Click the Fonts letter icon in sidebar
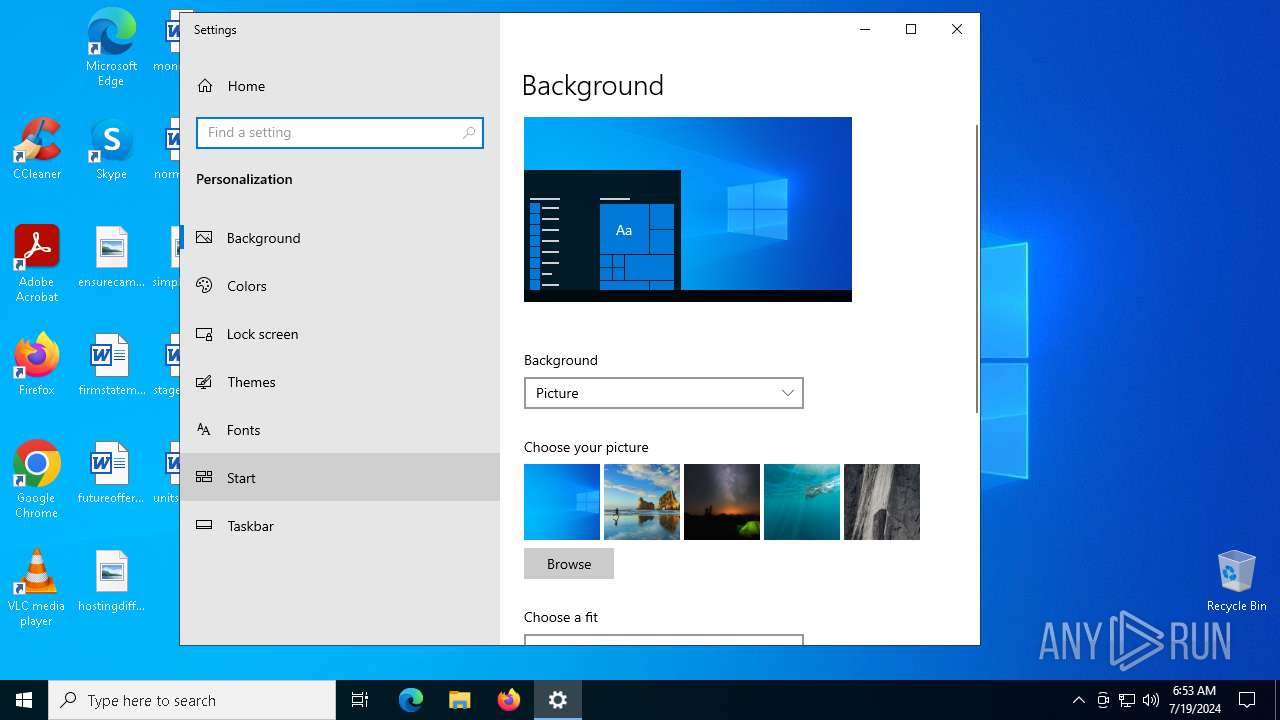Image resolution: width=1280 pixels, height=720 pixels. click(204, 430)
